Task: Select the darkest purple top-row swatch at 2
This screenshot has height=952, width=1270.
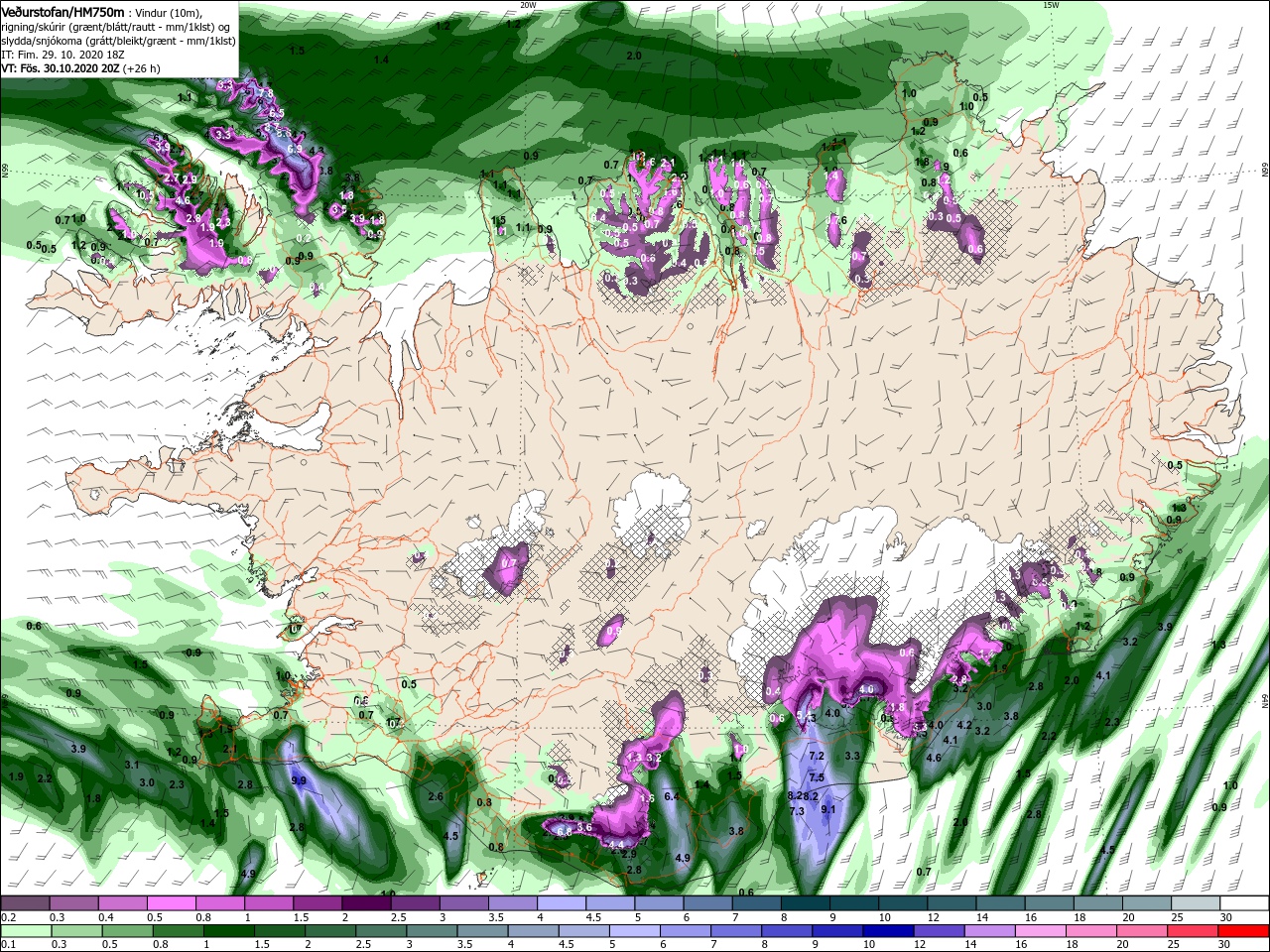Action: coord(366,903)
